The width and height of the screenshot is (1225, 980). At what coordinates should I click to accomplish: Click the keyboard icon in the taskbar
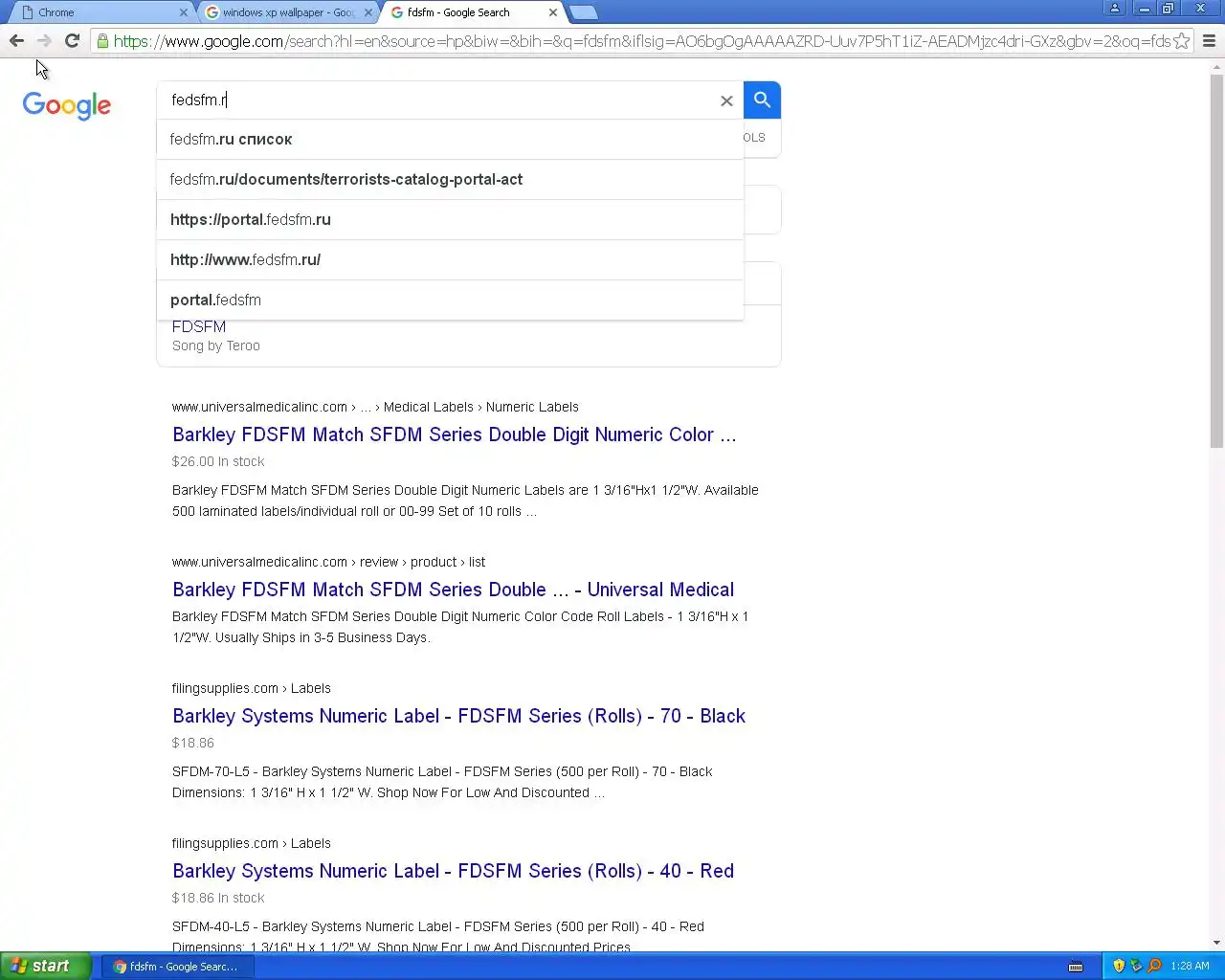click(1076, 967)
